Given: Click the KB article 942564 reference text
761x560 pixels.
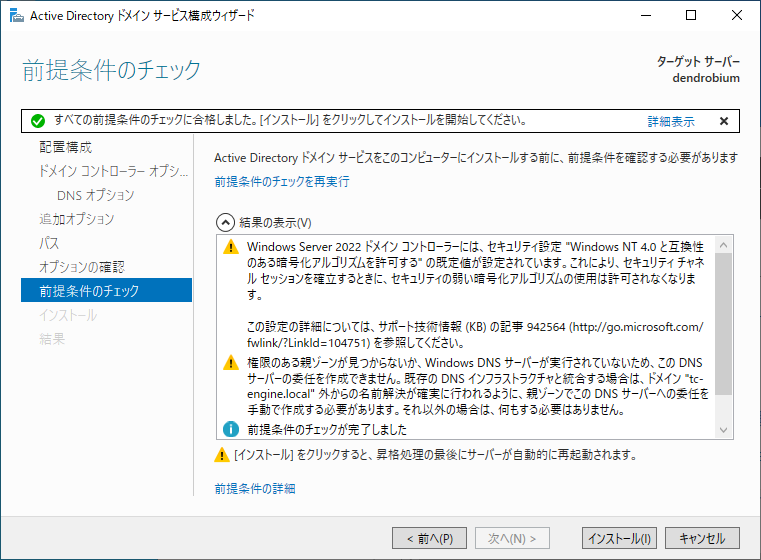Looking at the screenshot, I should point(475,335).
